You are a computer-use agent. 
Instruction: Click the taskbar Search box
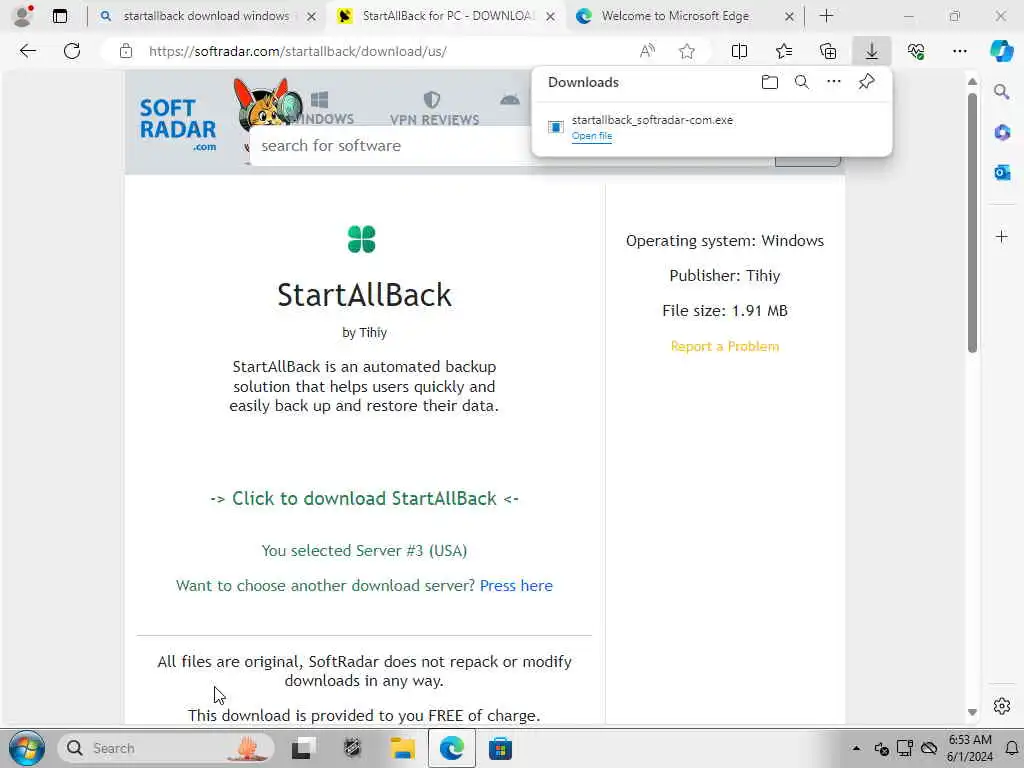(x=167, y=748)
